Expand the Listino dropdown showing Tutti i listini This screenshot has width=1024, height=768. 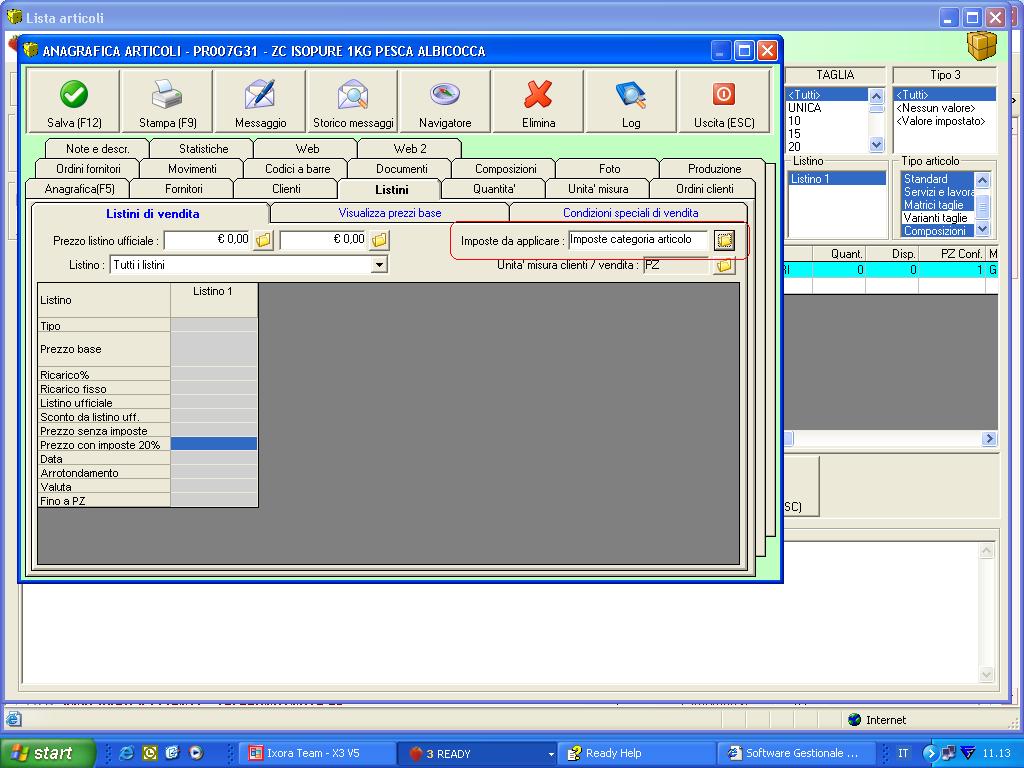click(x=379, y=265)
